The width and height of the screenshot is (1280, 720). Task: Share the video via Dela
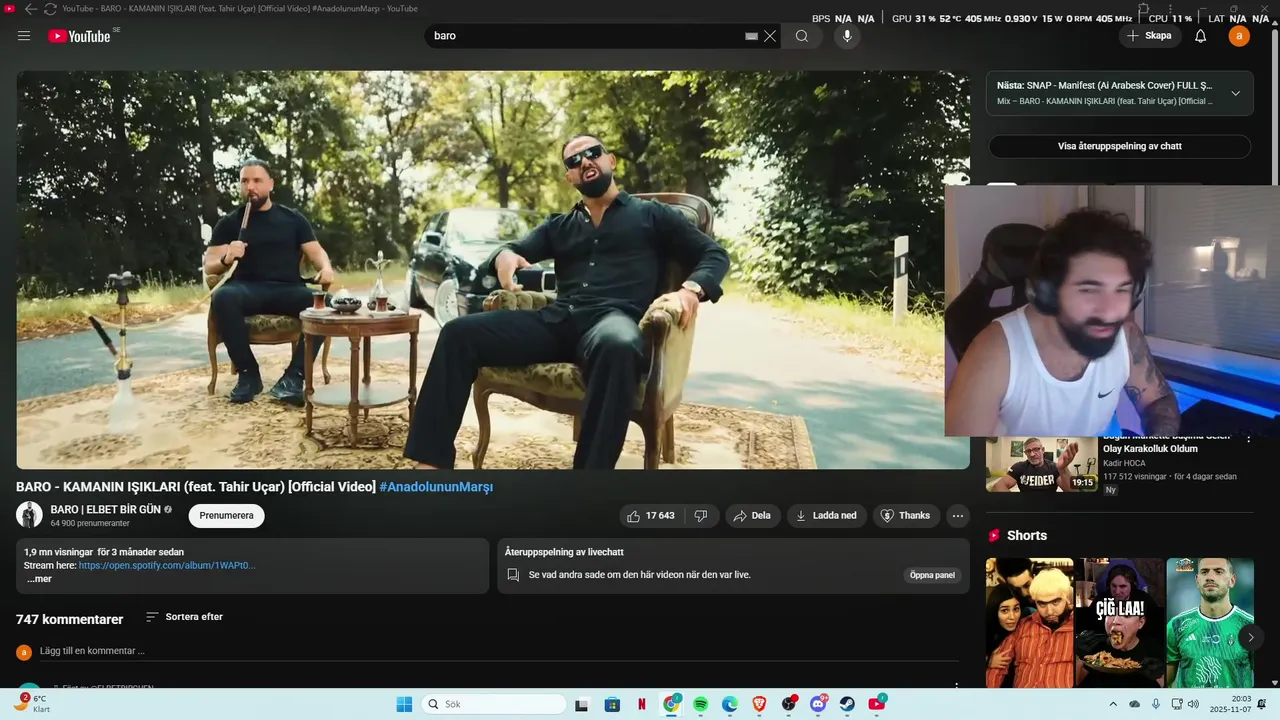coord(752,516)
